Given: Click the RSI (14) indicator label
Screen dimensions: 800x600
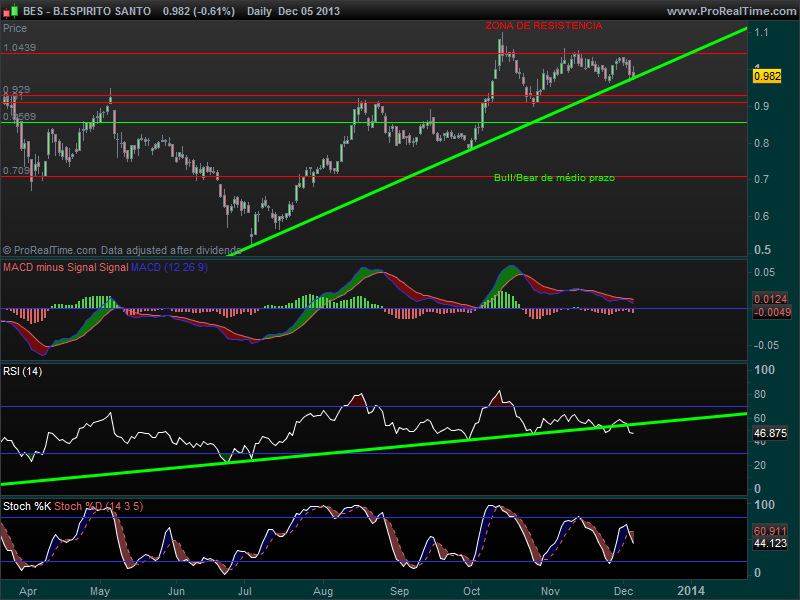Looking at the screenshot, I should 22,371.
